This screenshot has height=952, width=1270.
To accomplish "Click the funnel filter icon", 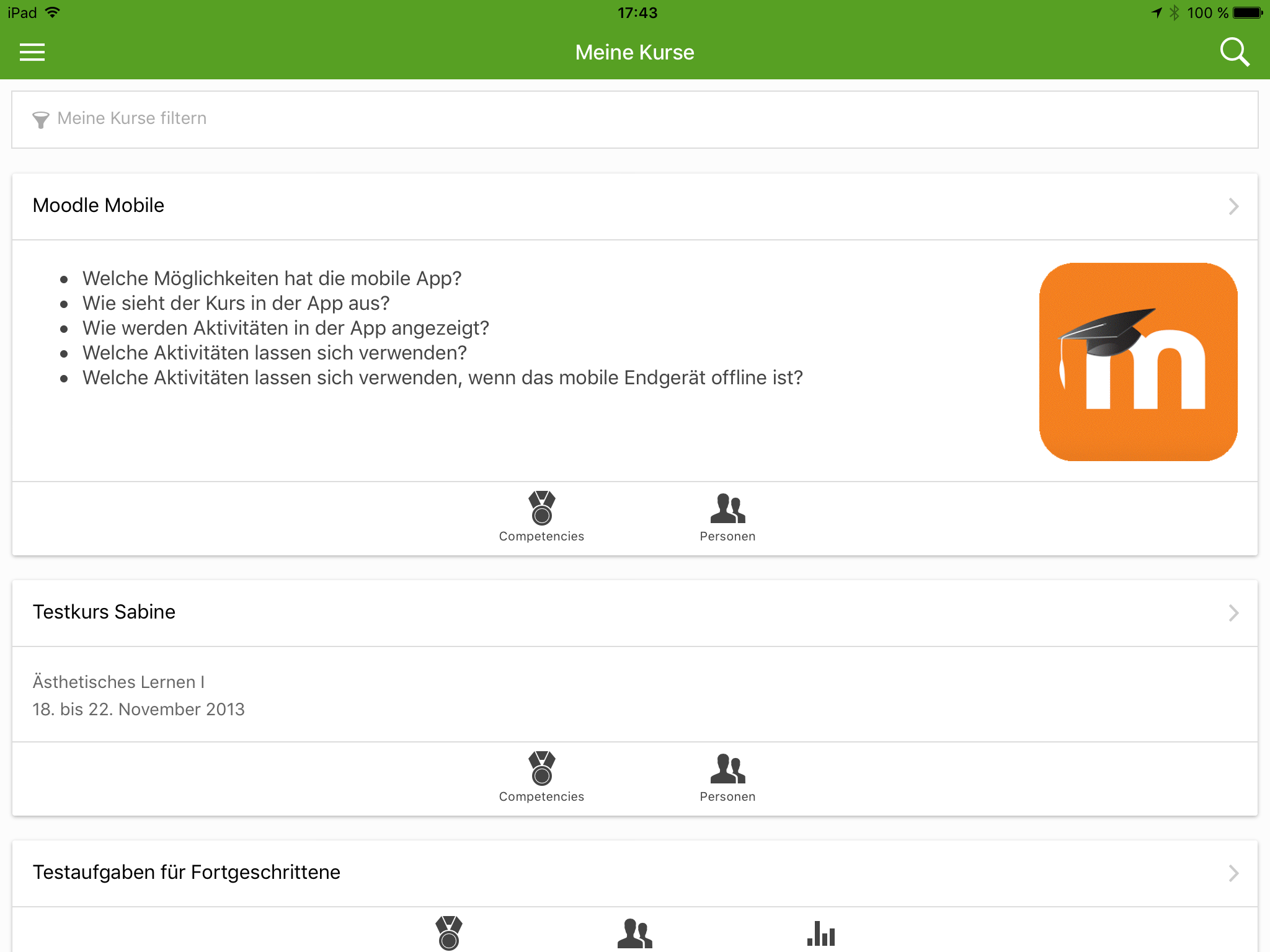I will click(x=41, y=120).
